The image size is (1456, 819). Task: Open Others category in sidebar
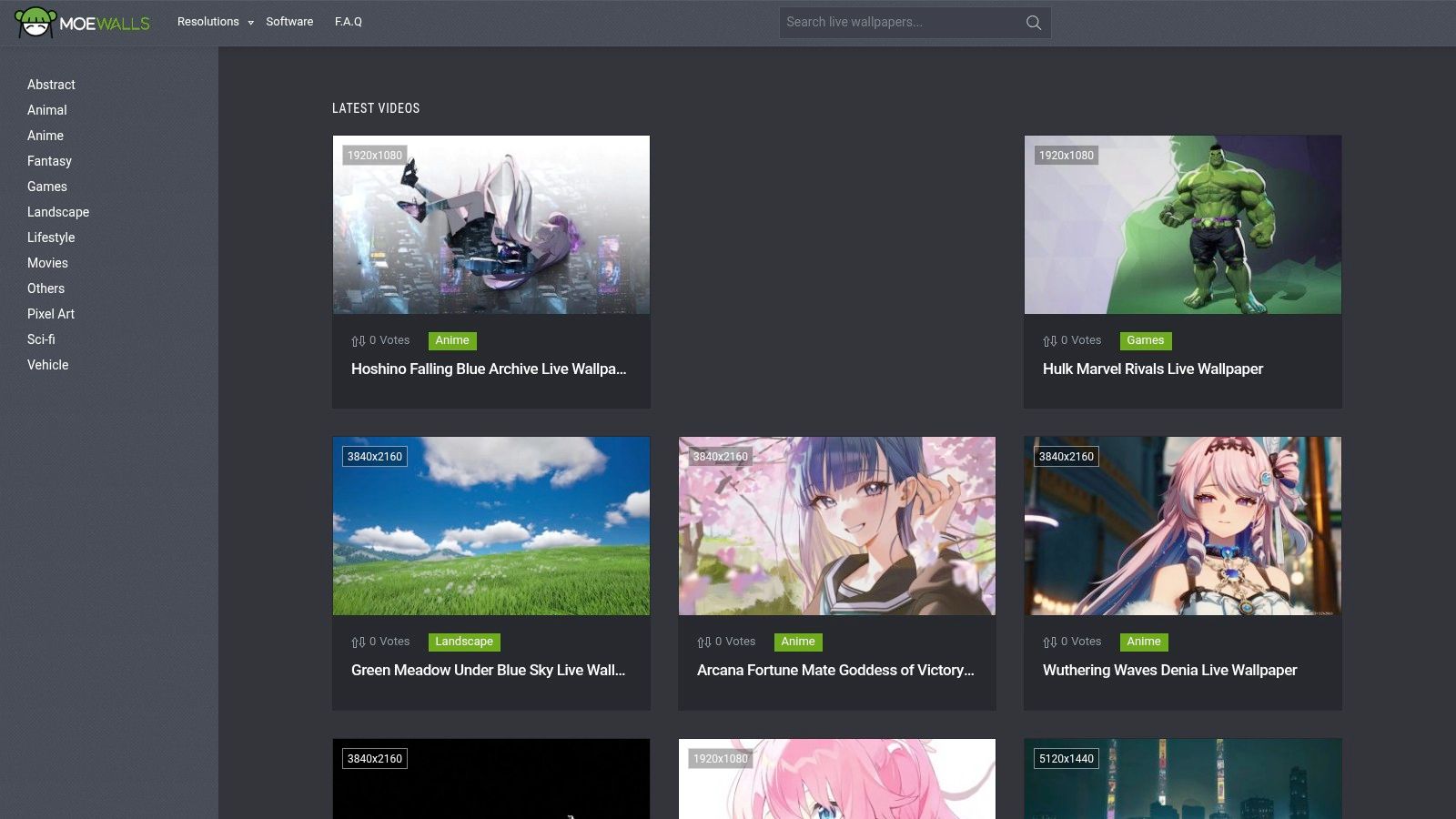click(45, 288)
